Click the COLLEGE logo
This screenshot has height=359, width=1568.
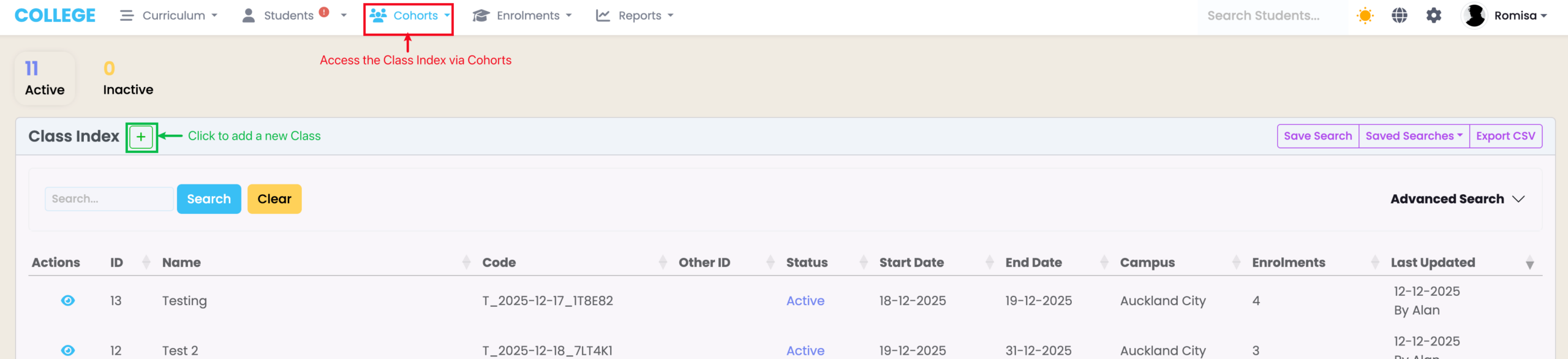pyautogui.click(x=55, y=15)
